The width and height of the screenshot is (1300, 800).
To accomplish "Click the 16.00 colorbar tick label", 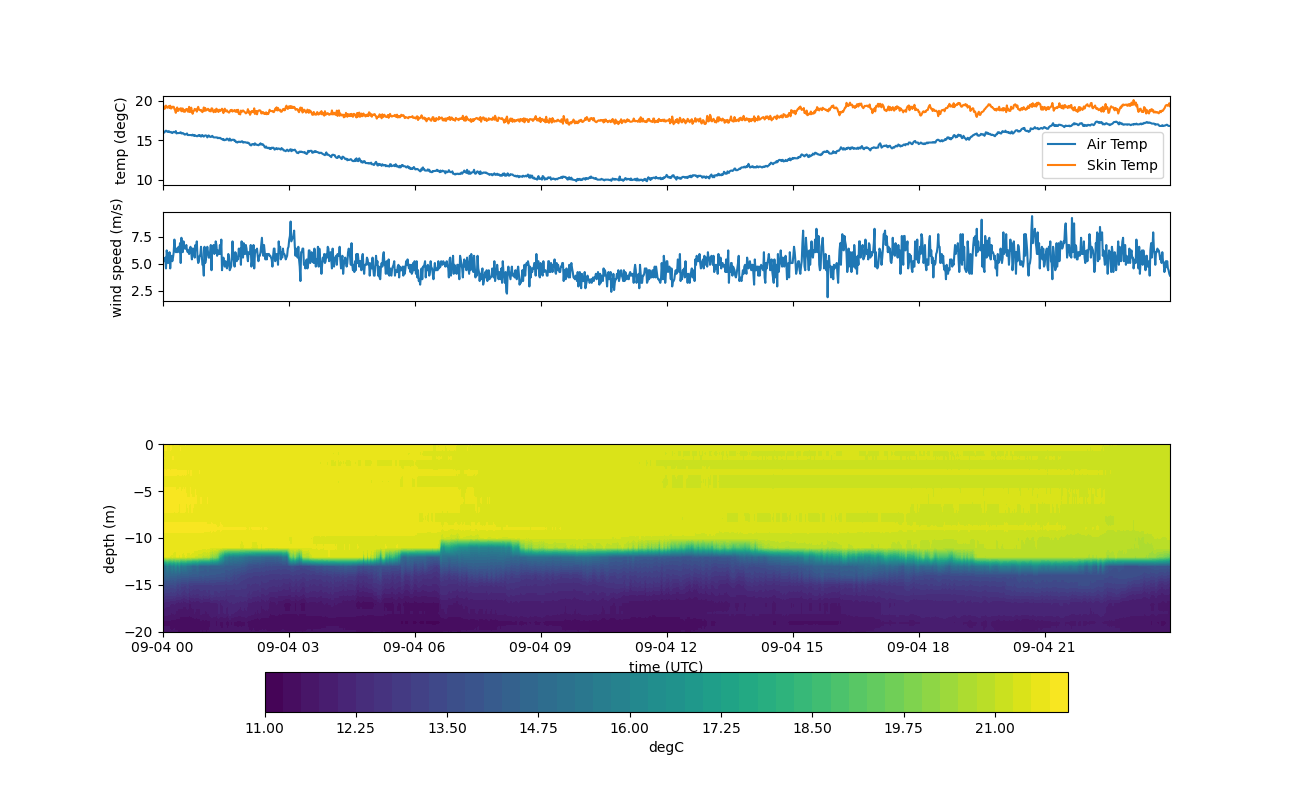I will [x=630, y=729].
